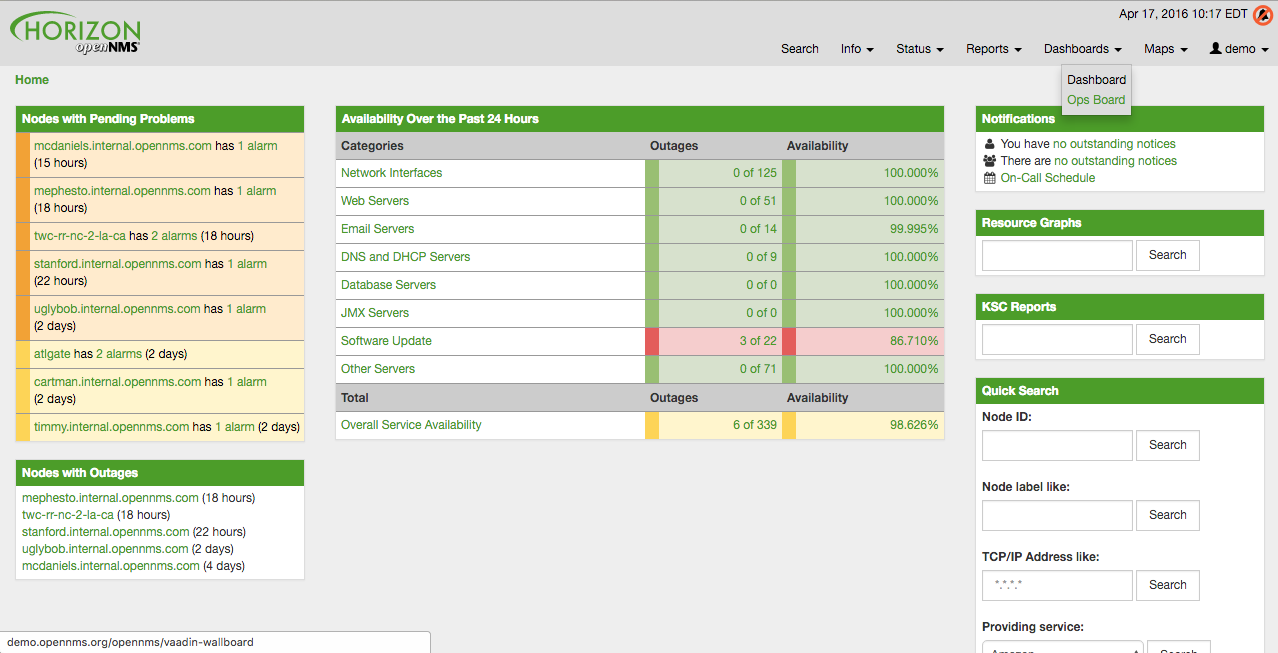Click the Node ID input field
Viewport: 1278px width, 653px height.
click(x=1057, y=445)
